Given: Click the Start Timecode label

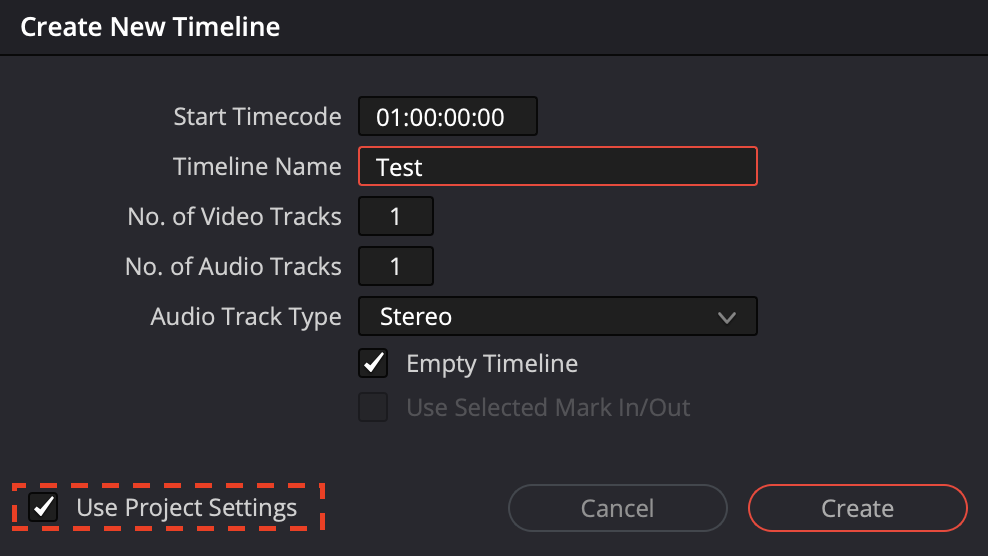Looking at the screenshot, I should (x=257, y=117).
